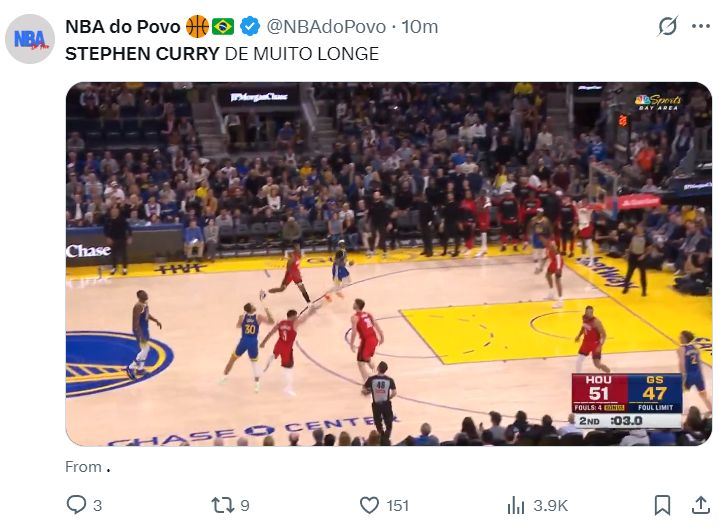Click the 151 likes count

398,506
